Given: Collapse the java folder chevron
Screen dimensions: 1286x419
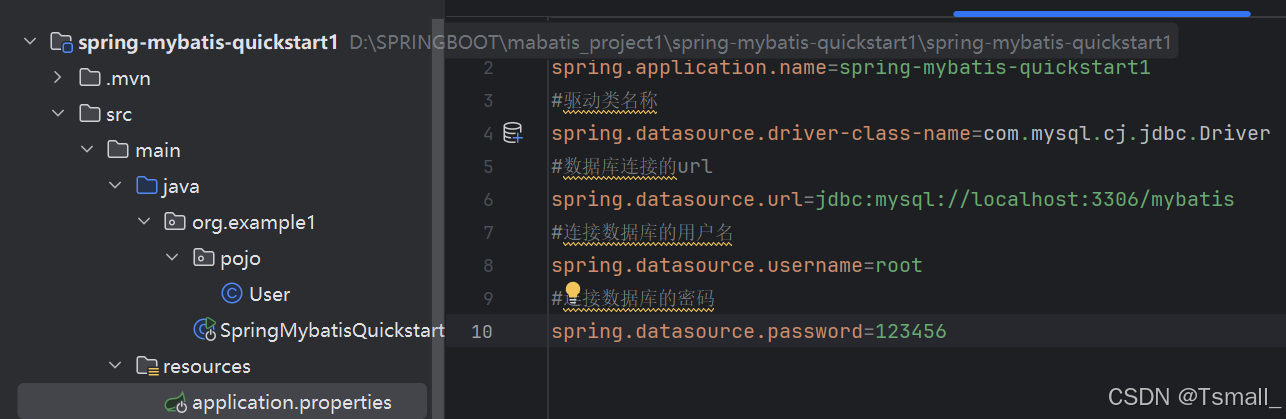Looking at the screenshot, I should click(x=115, y=186).
